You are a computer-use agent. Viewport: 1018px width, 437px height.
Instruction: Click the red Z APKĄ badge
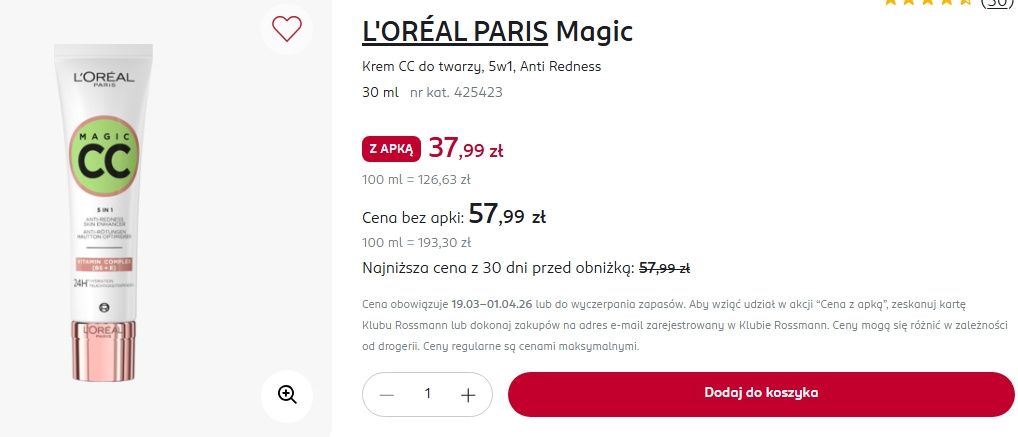click(391, 149)
